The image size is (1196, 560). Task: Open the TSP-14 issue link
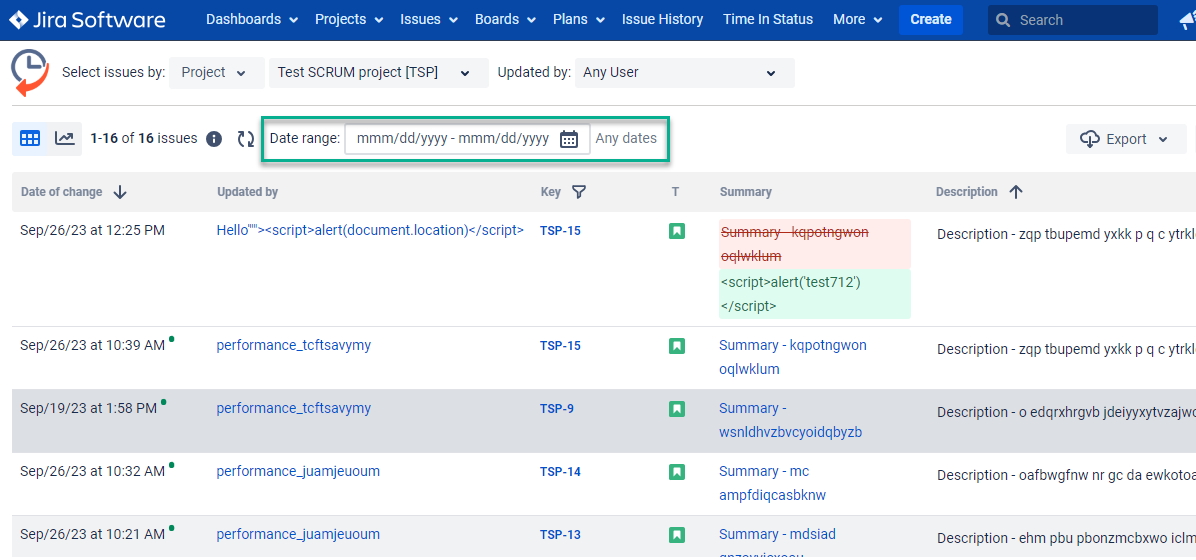pos(560,472)
